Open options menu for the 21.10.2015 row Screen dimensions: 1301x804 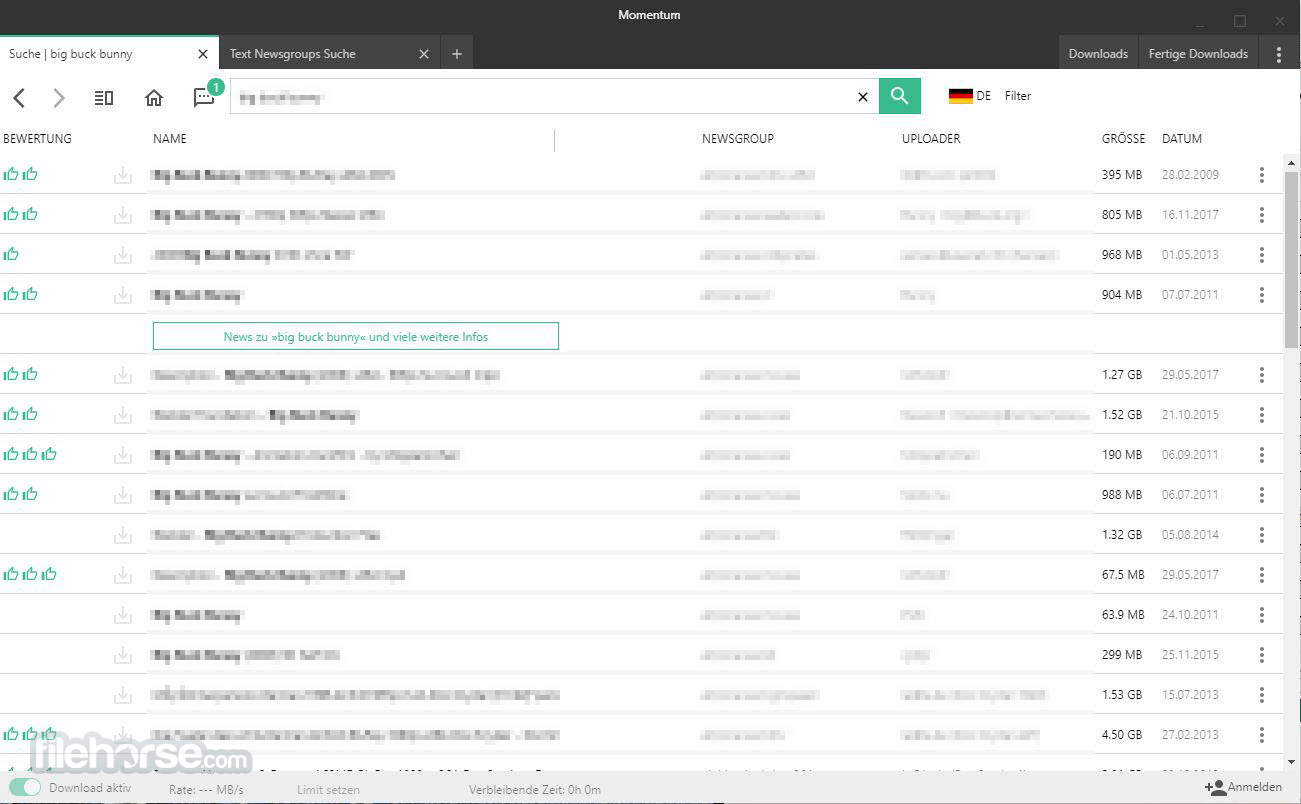coord(1262,415)
